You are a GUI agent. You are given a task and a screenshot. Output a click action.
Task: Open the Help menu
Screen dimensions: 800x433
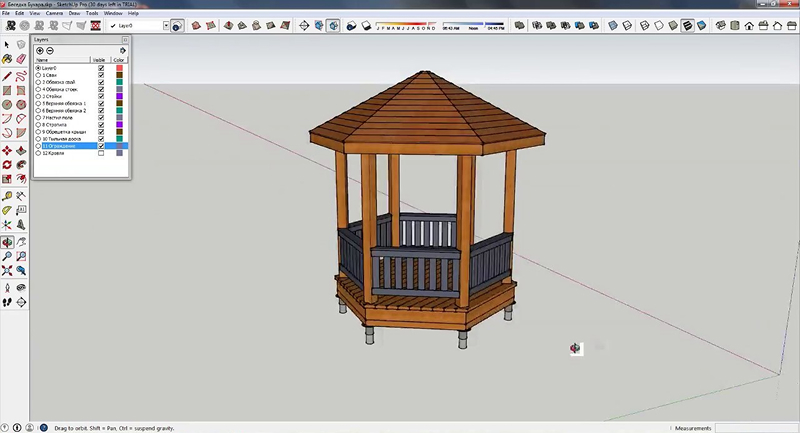pos(133,13)
